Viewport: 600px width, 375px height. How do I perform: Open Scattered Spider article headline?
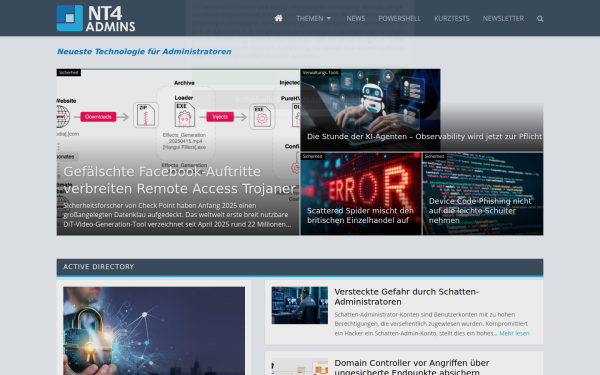pyautogui.click(x=360, y=215)
